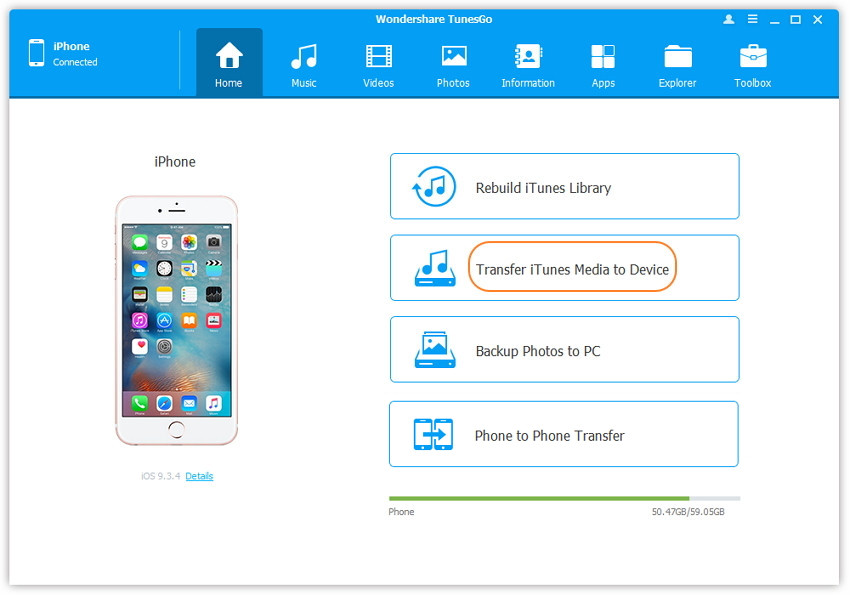
Task: Click the iPhone preview image
Action: [x=176, y=320]
